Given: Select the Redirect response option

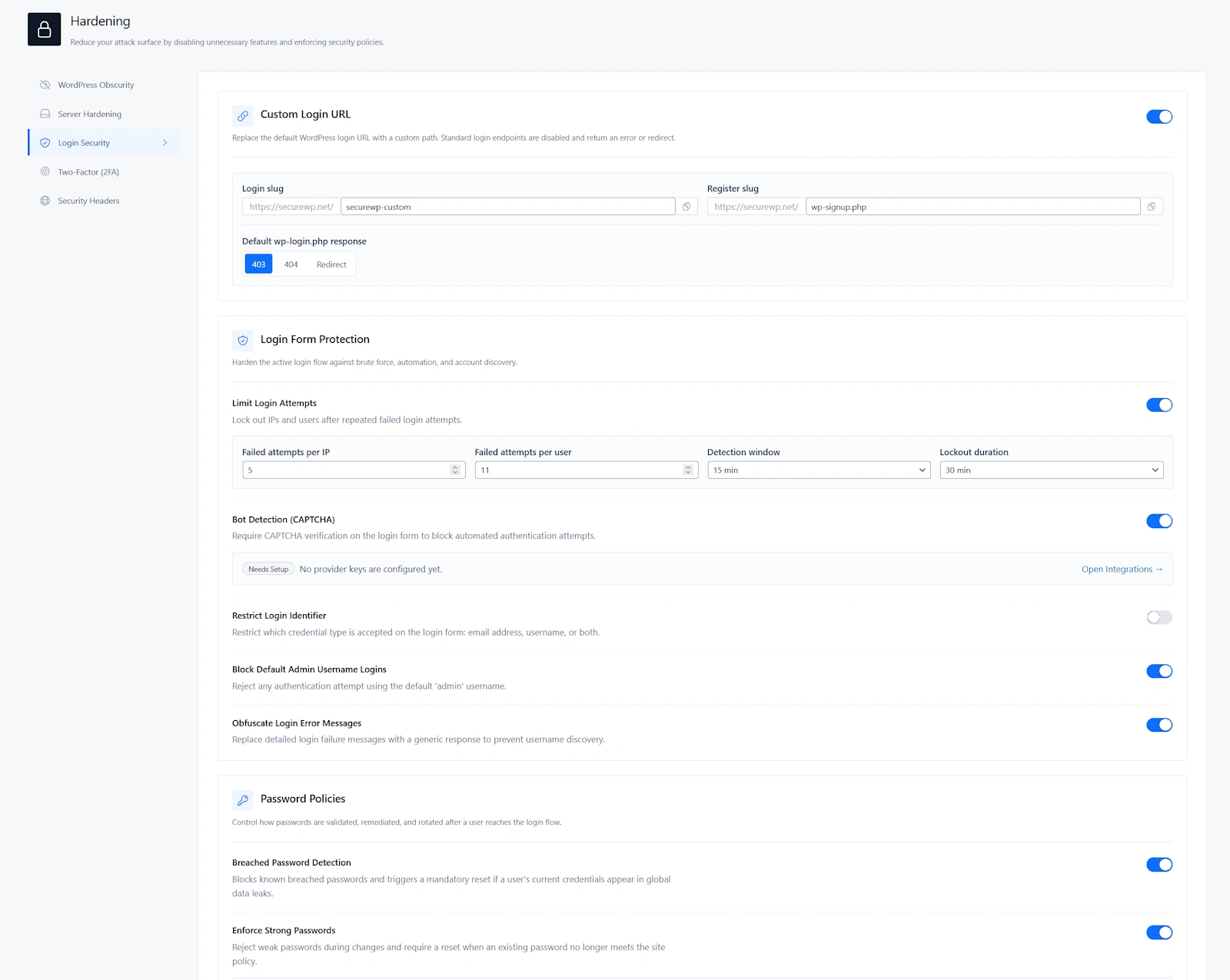Looking at the screenshot, I should tap(331, 264).
